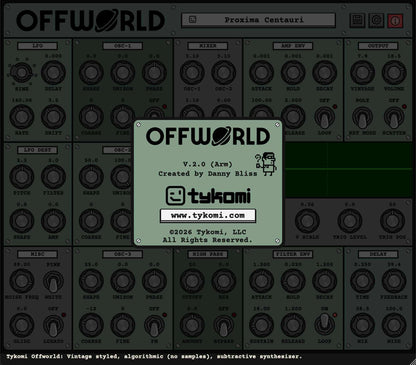Open the Proxima Centauri preset selector
Viewport: 416px width, 365px height.
[258, 20]
